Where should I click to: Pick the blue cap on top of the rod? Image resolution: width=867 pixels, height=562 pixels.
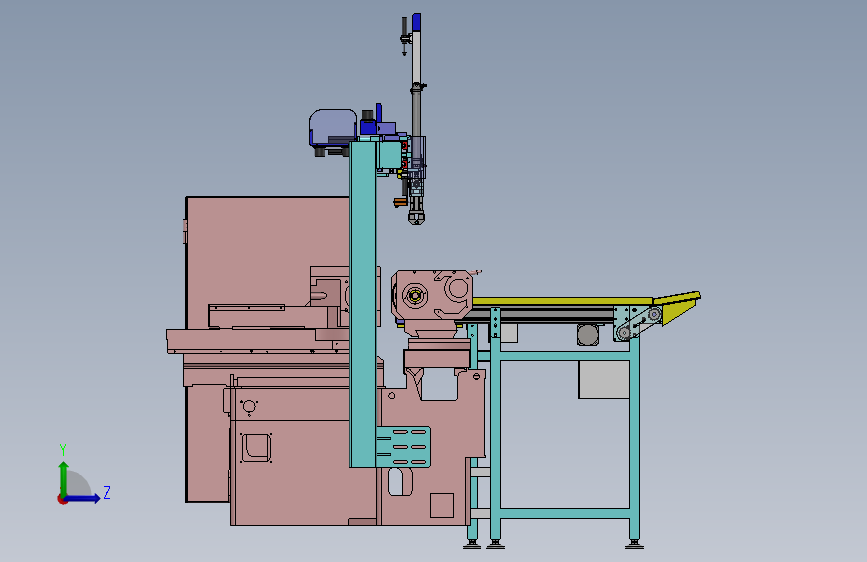[x=416, y=22]
